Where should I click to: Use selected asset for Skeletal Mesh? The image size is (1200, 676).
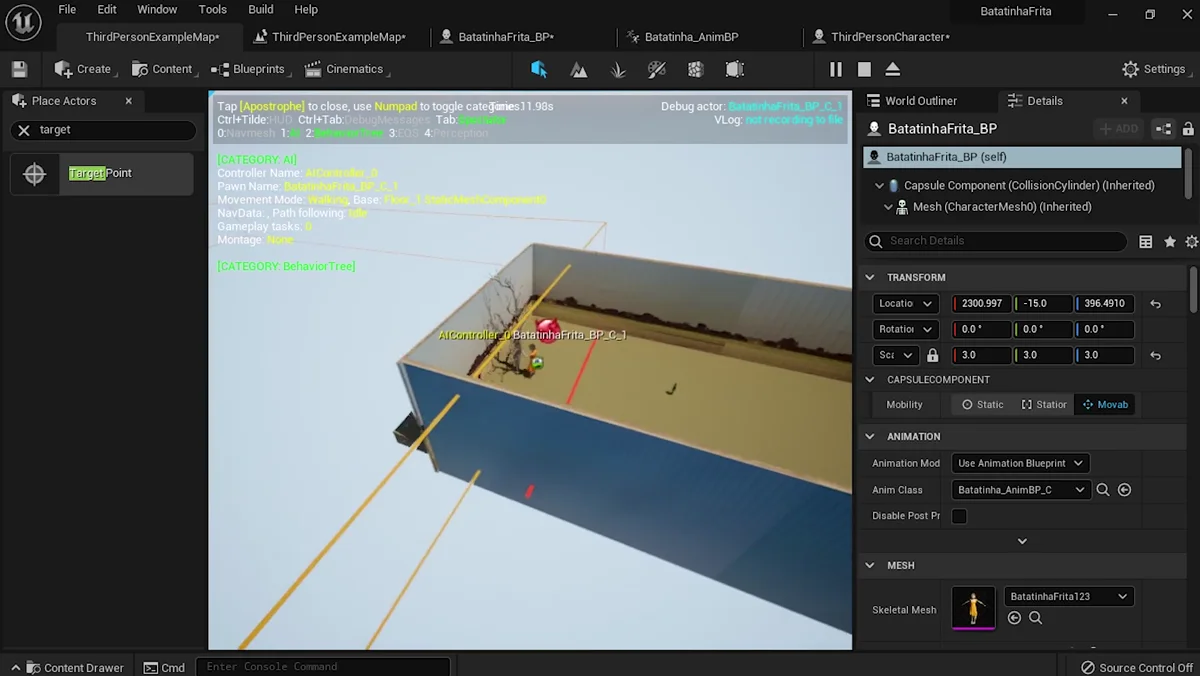click(x=1014, y=618)
